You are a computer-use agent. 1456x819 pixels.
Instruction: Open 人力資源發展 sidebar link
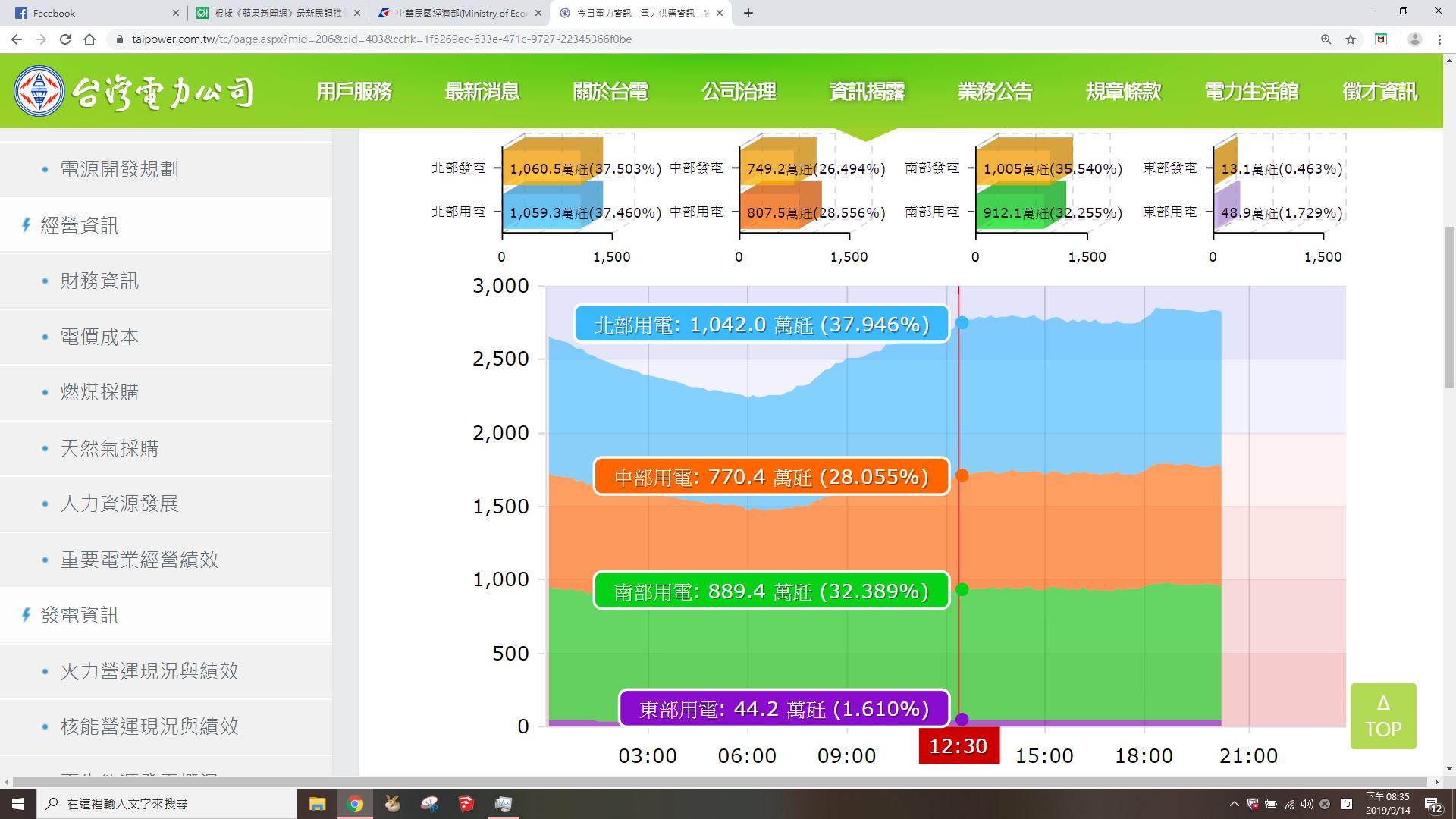[165, 504]
